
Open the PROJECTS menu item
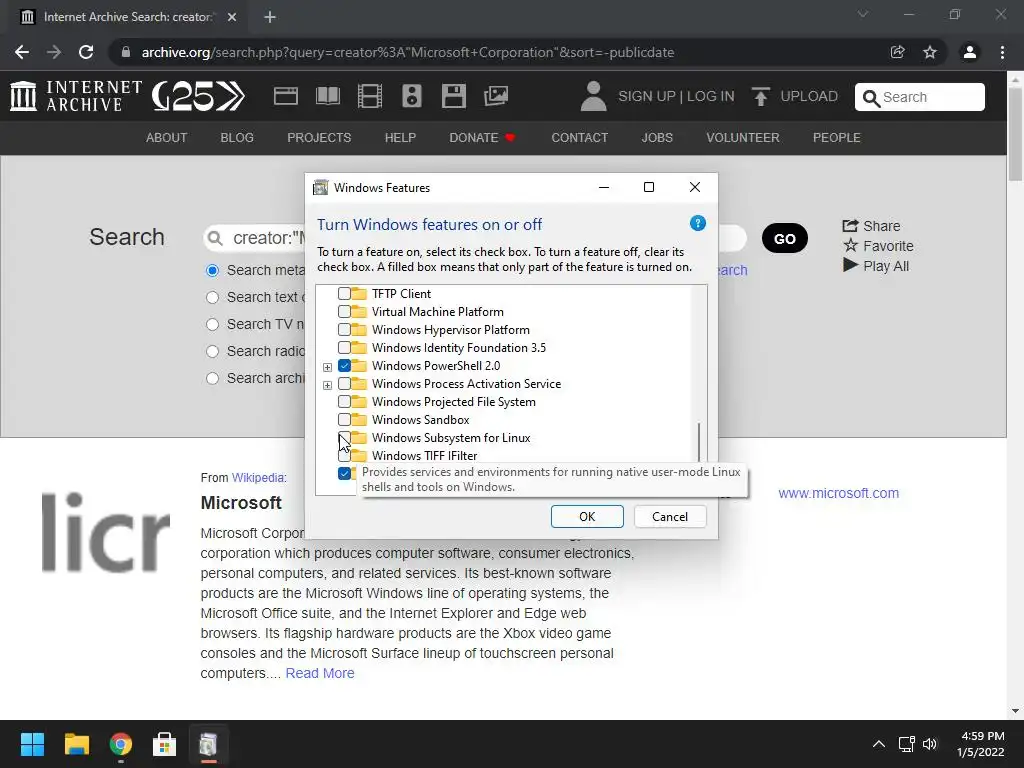pos(319,138)
